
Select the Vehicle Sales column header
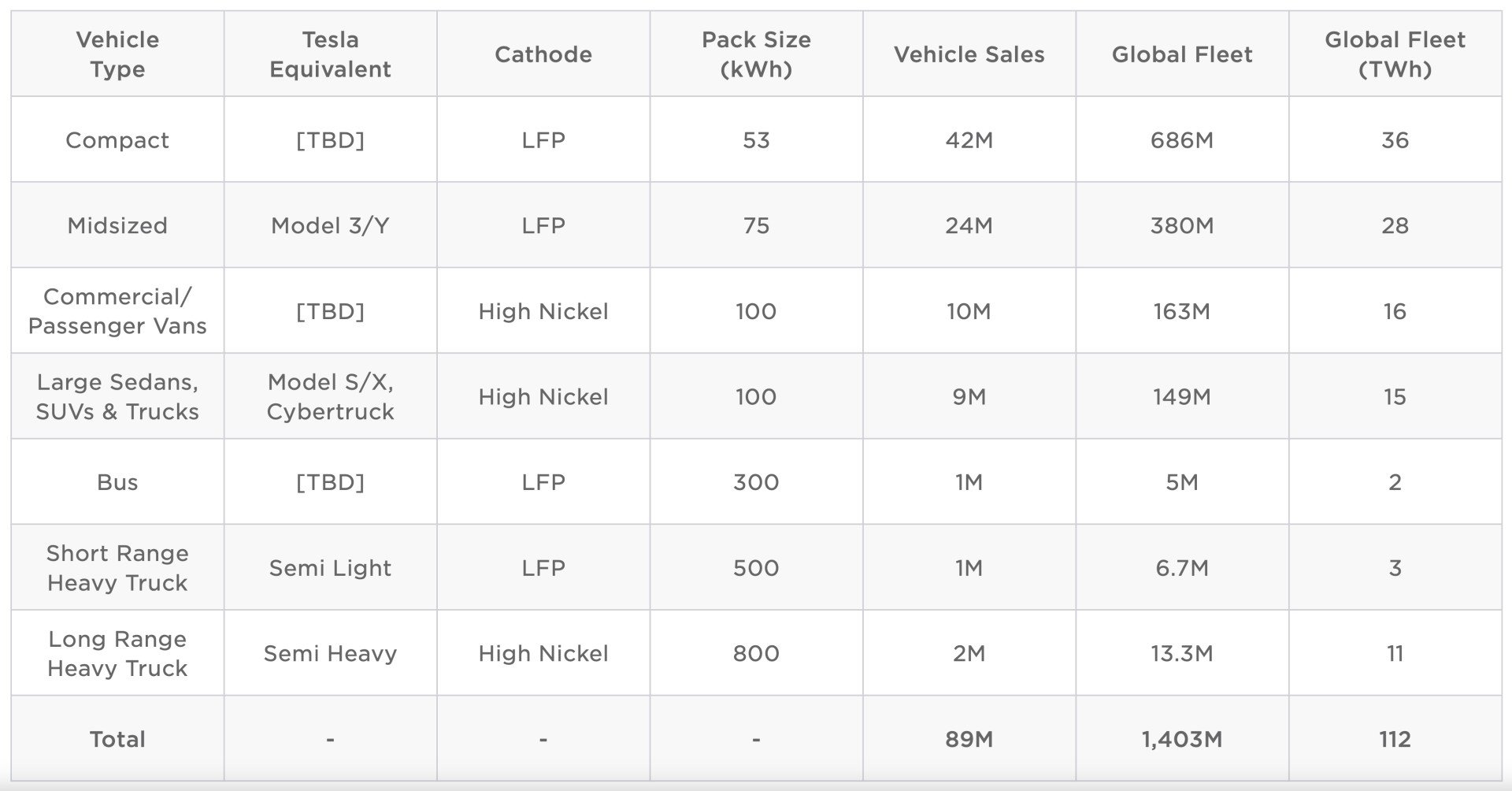969,54
